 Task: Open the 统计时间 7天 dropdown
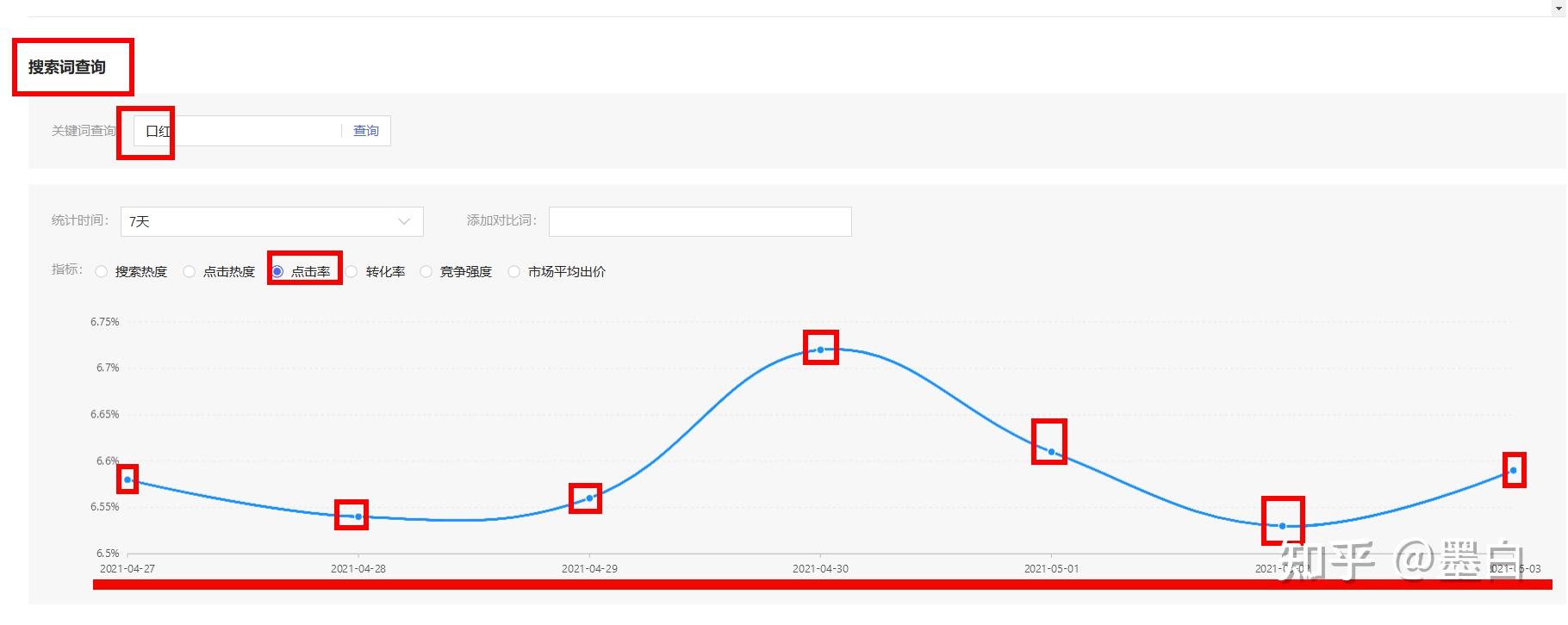point(272,221)
